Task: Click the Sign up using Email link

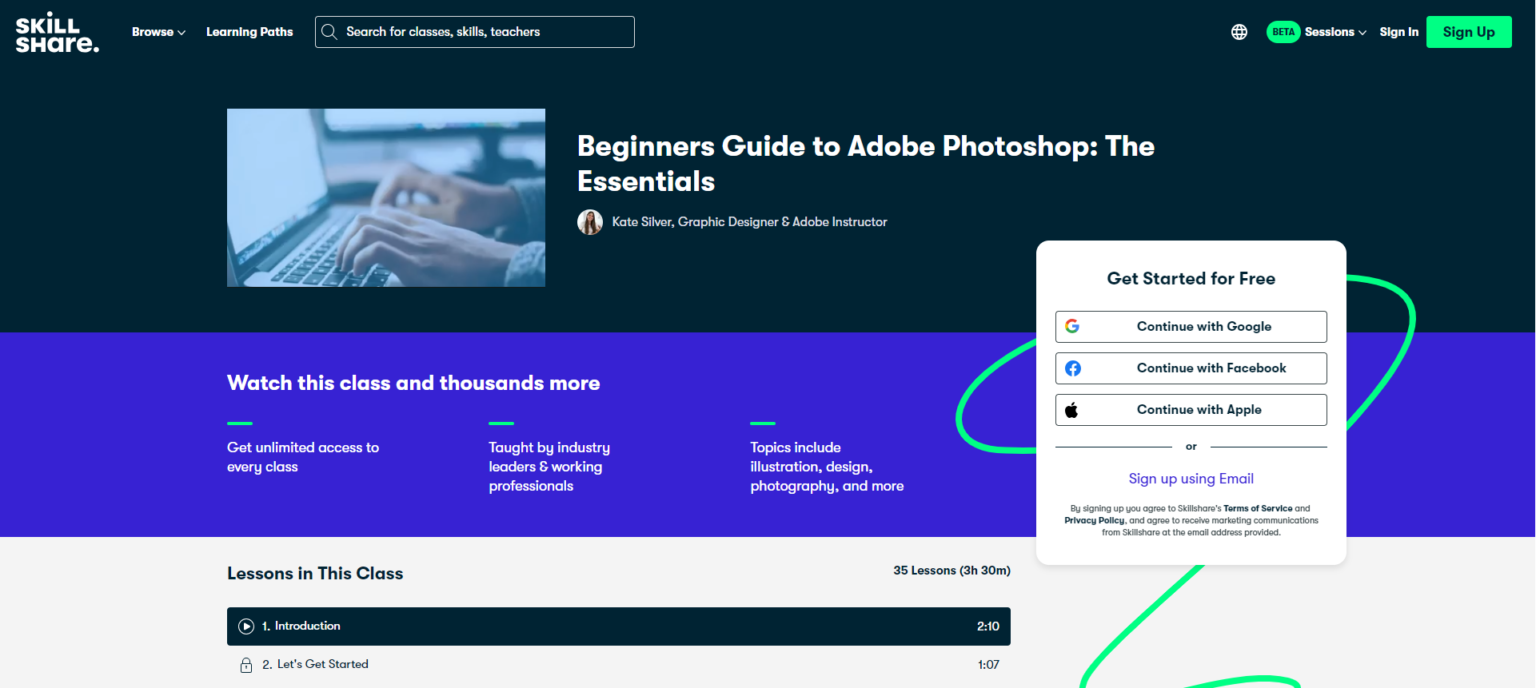Action: [x=1190, y=478]
